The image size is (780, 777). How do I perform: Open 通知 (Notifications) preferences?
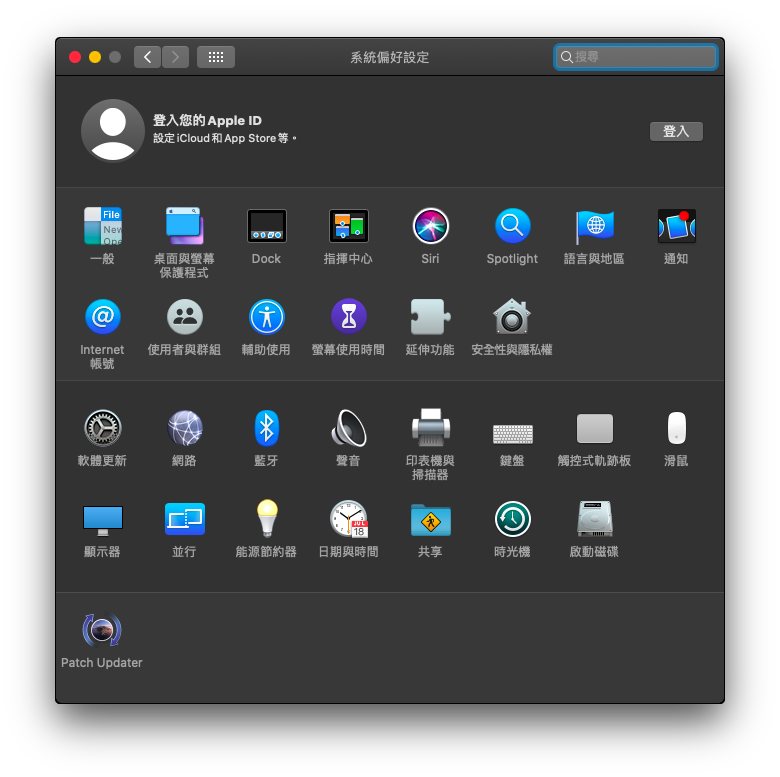click(676, 227)
